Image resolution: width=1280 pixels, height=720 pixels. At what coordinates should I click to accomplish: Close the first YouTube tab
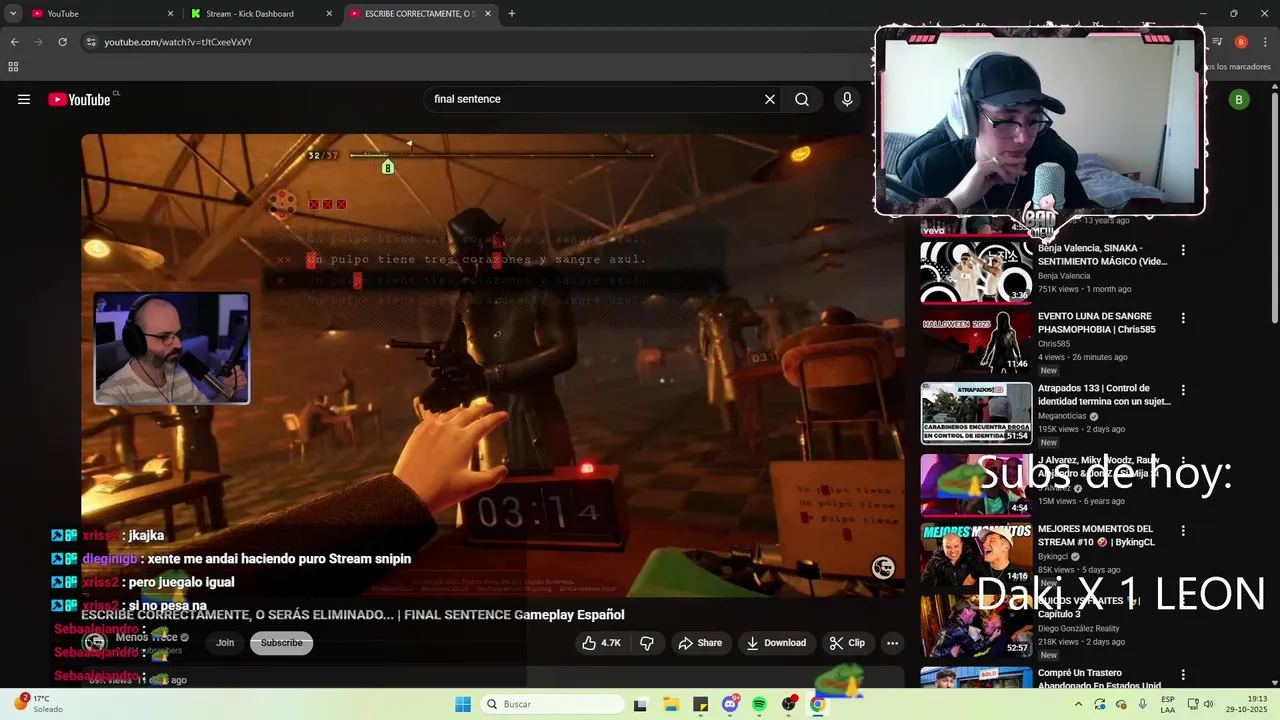click(170, 14)
